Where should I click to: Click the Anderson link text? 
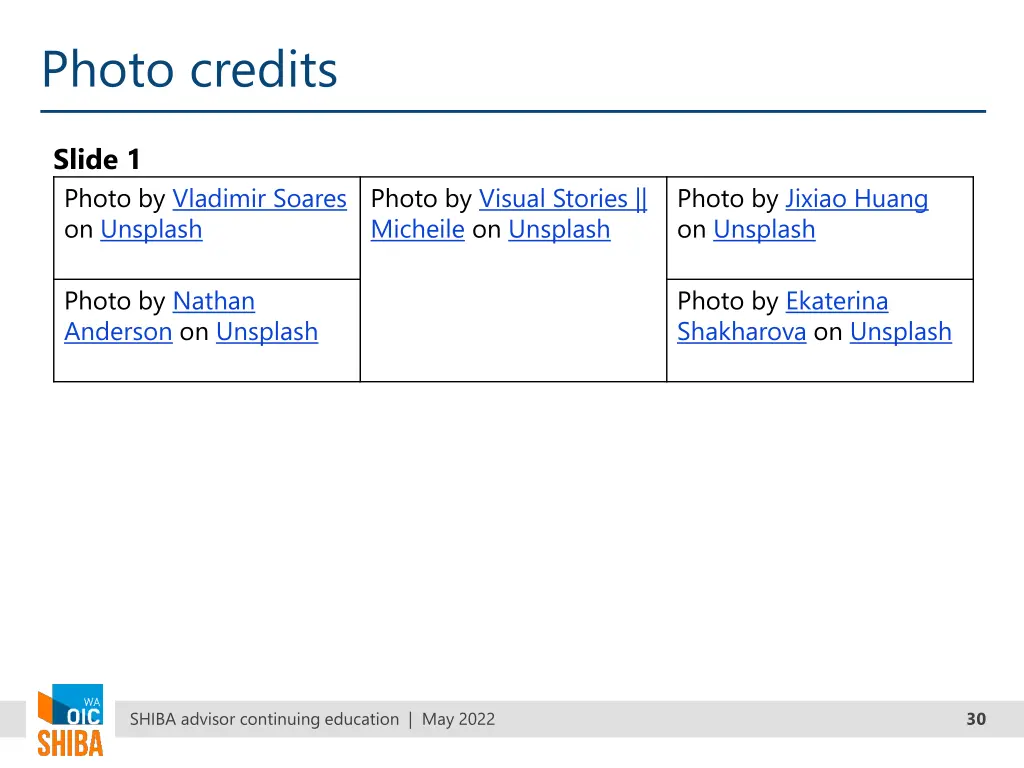pos(118,332)
